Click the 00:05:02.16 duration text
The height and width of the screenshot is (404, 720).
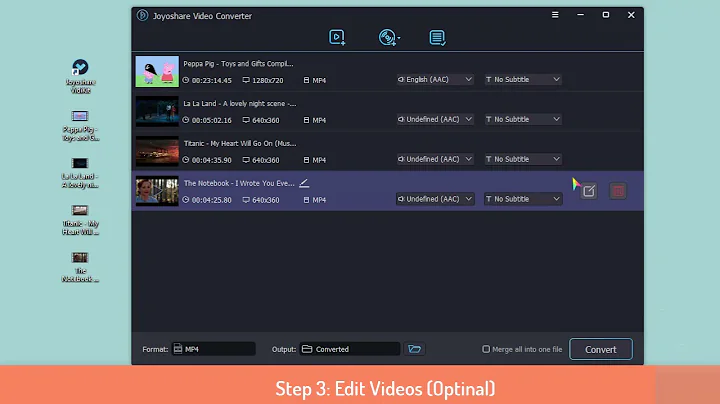(x=212, y=120)
